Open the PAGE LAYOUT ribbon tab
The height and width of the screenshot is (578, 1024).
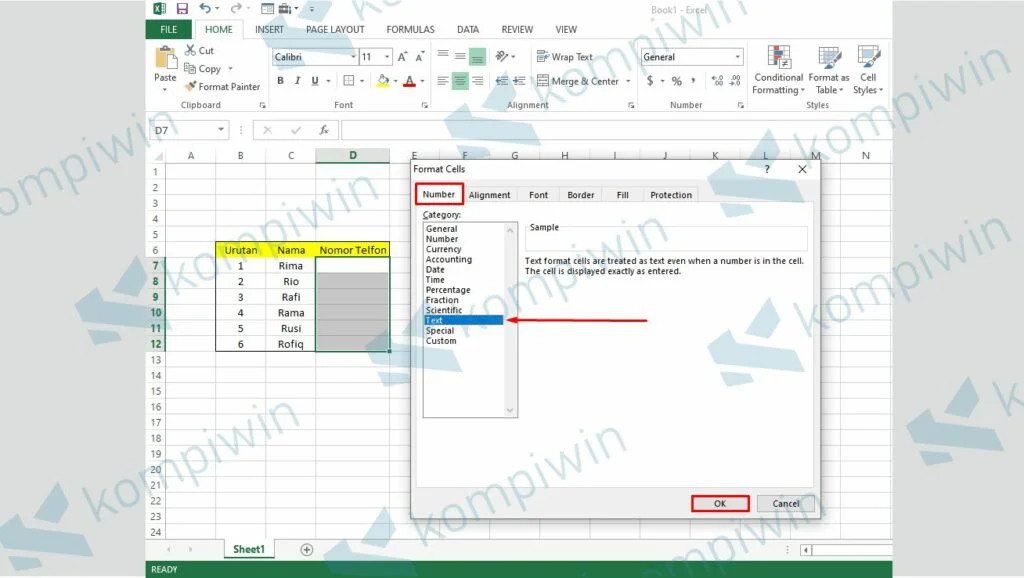click(335, 30)
